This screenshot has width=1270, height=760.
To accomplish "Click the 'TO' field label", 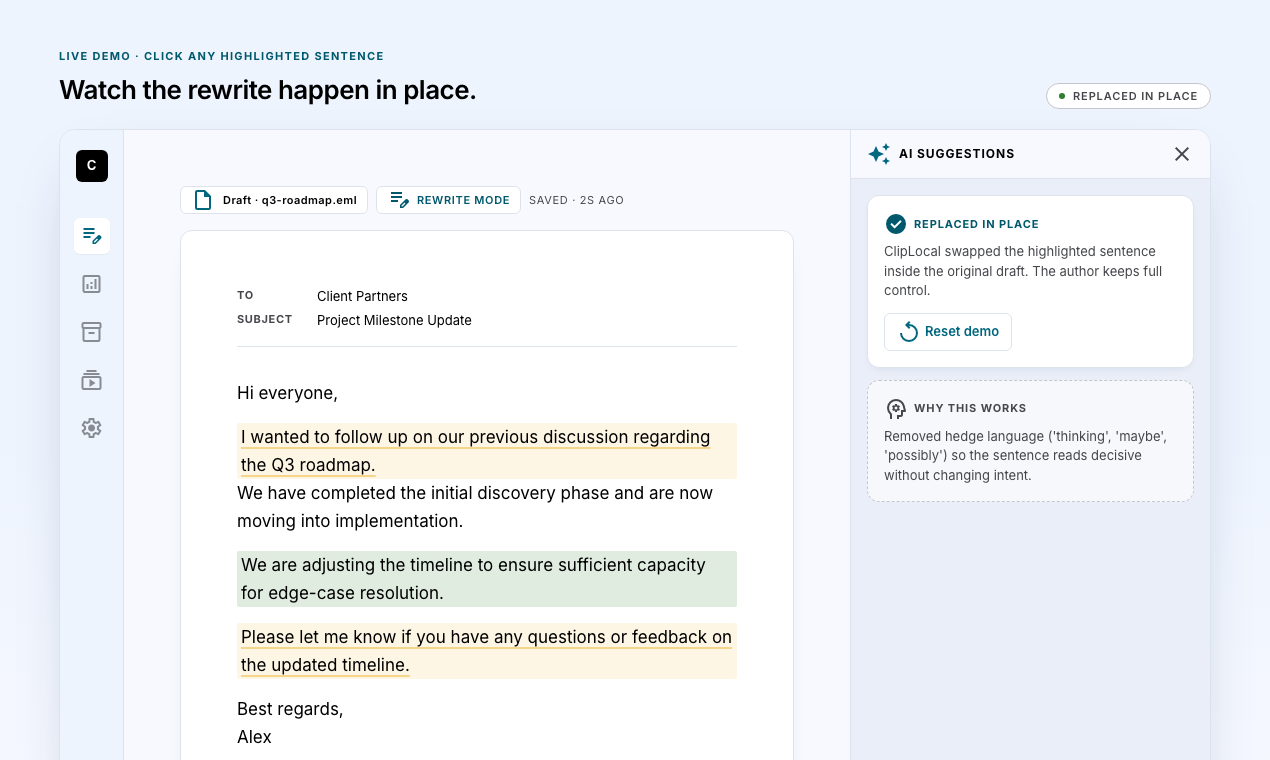I will [245, 296].
